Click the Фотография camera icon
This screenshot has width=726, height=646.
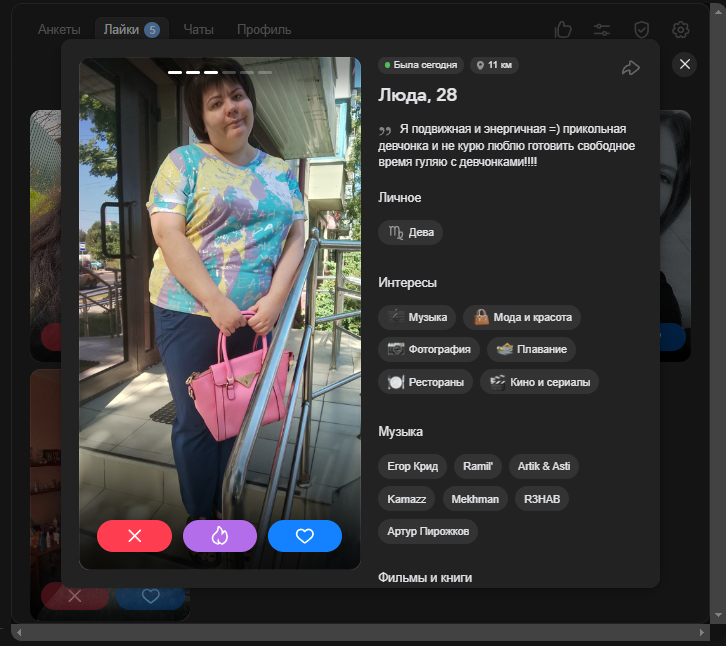[x=396, y=349]
